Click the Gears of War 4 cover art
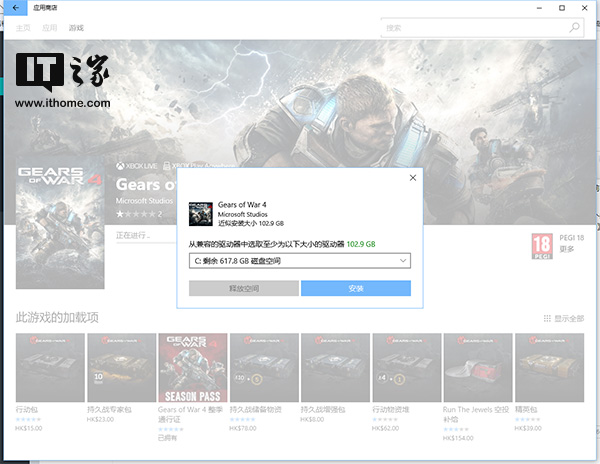This screenshot has width=600, height=464. (60, 225)
